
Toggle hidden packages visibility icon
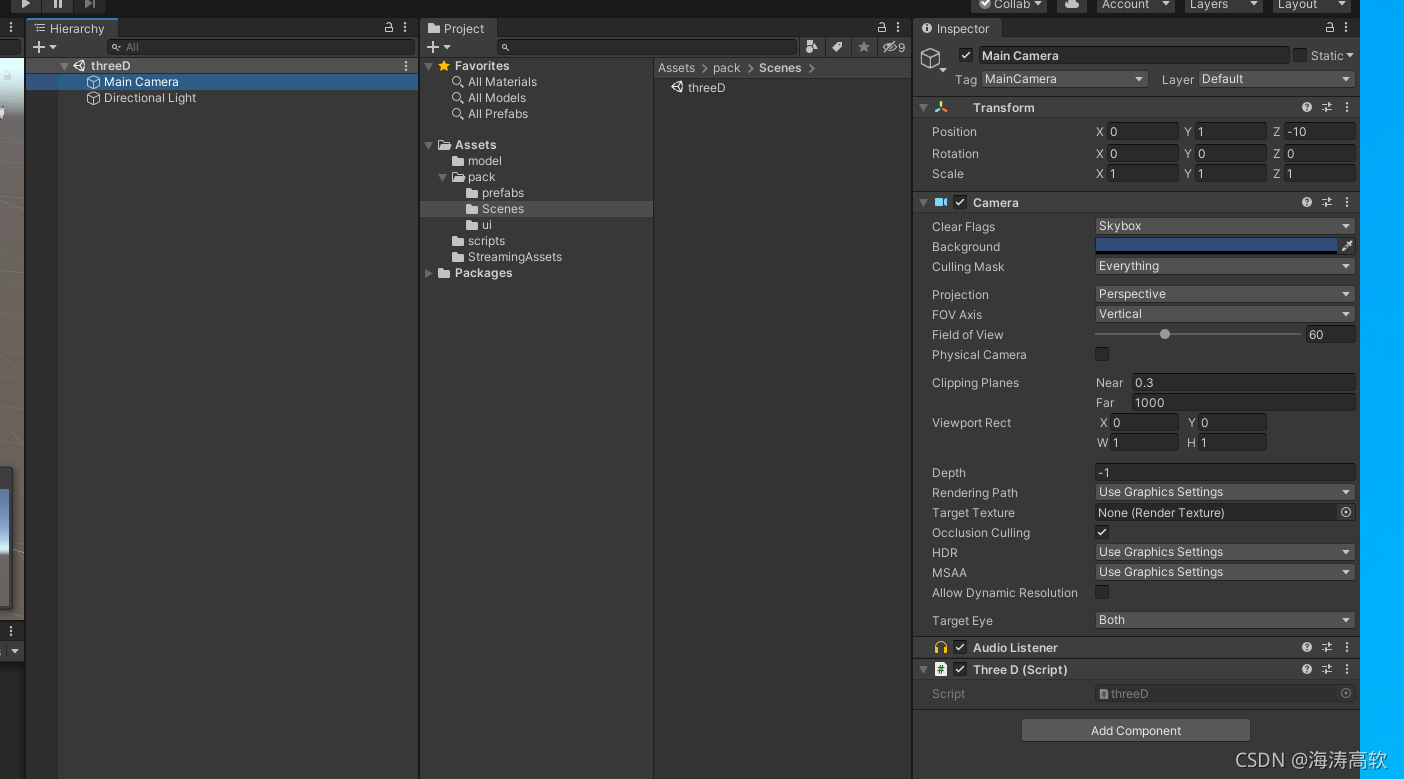pos(893,47)
